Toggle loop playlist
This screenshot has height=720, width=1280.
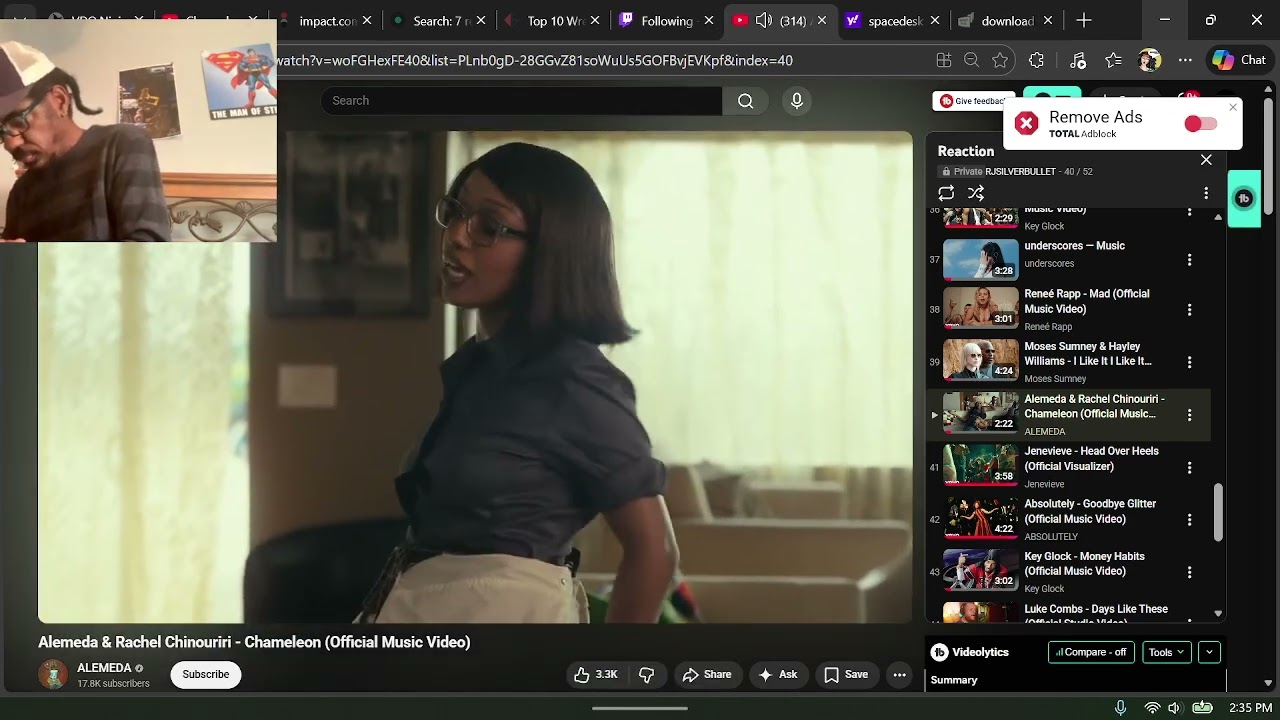tap(946, 193)
